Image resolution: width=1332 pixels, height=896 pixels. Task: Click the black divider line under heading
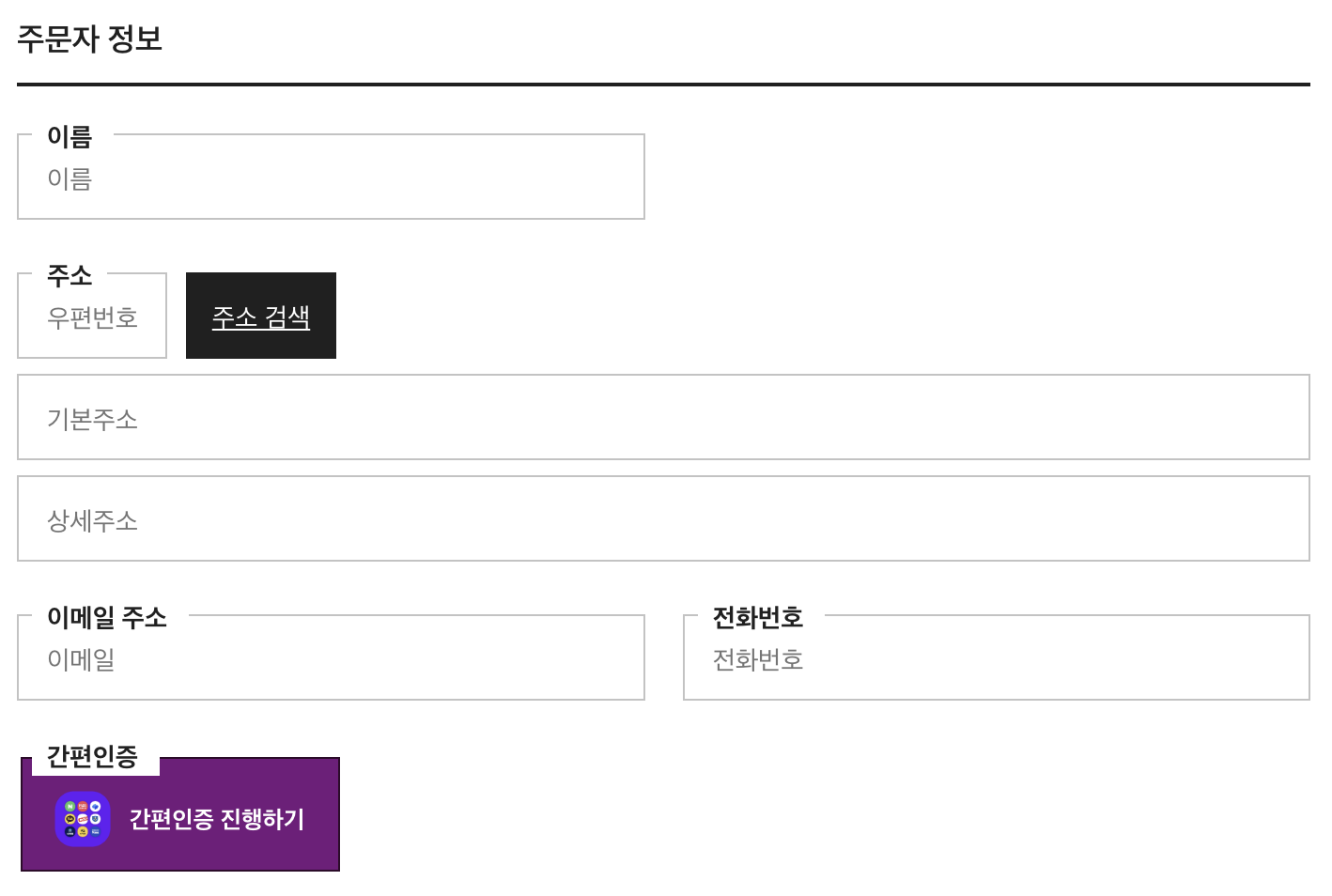point(663,85)
